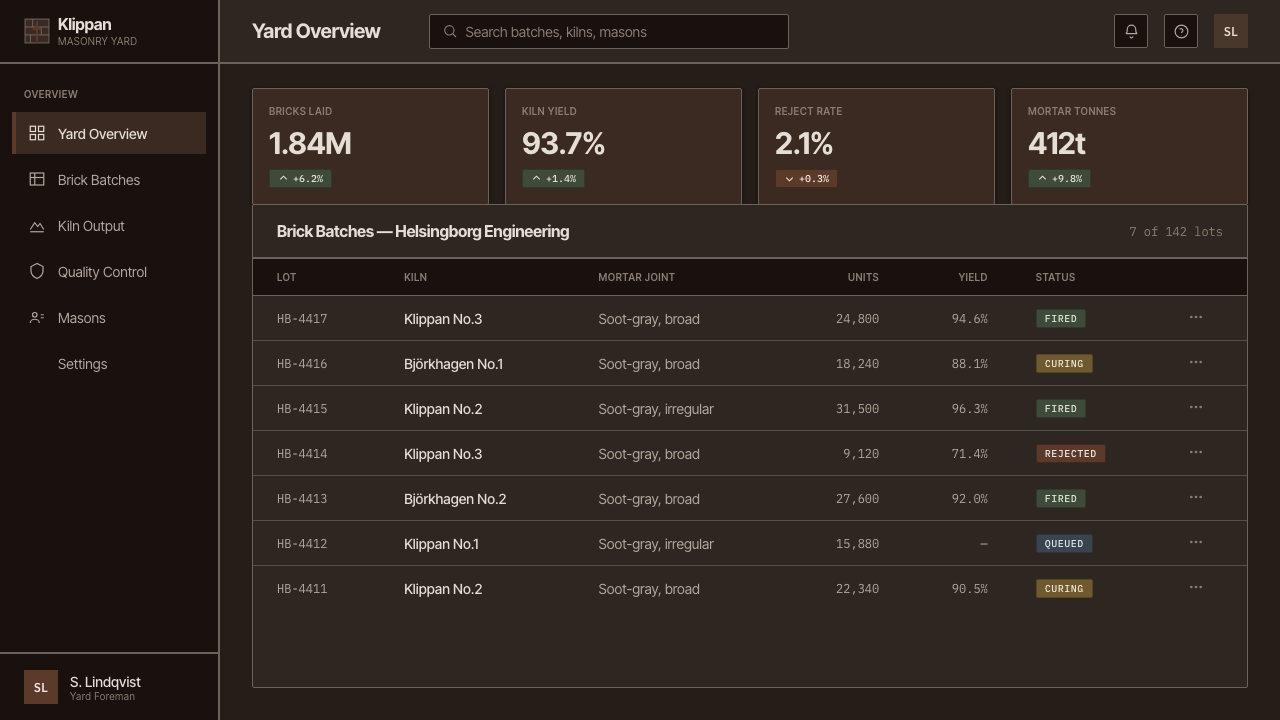
Task: Open row actions for lot HB-4416
Action: coord(1196,362)
